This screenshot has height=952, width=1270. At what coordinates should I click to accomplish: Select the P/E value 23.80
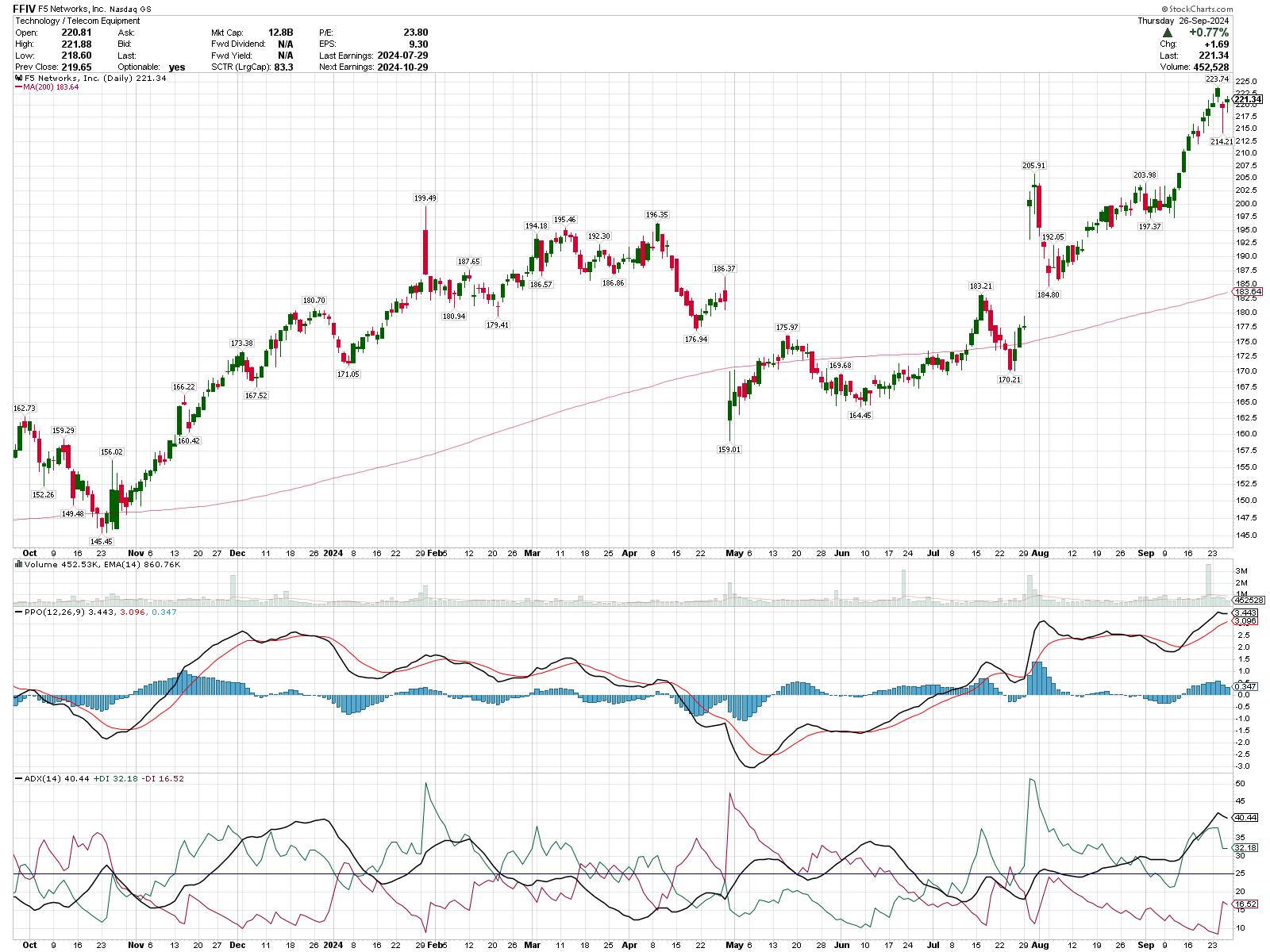(416, 33)
